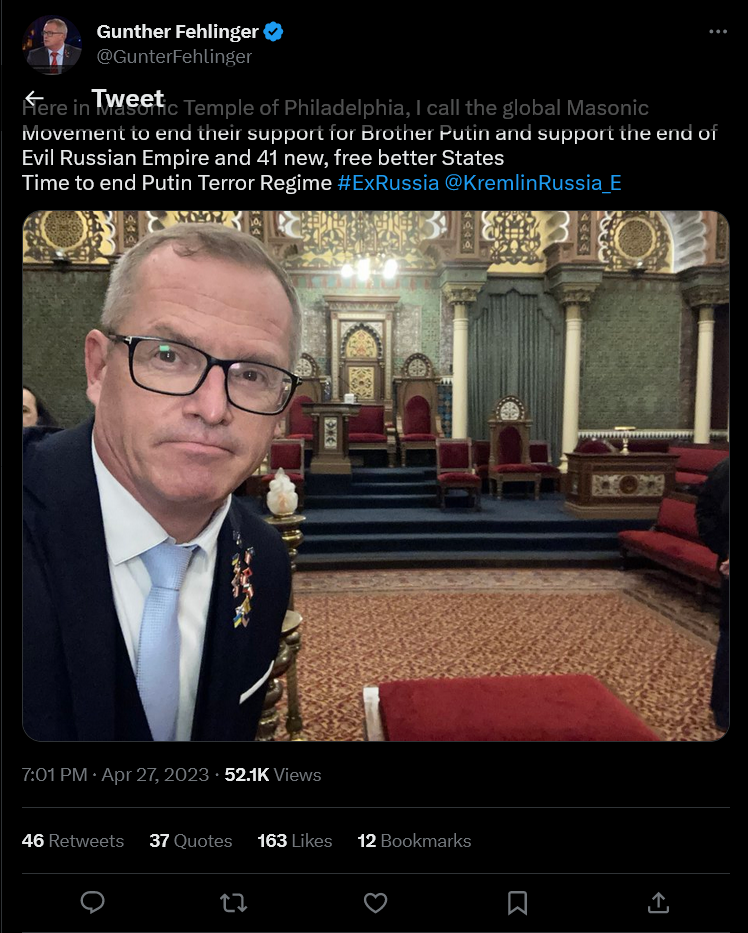The image size is (748, 933).
Task: Click the reply speech bubble icon
Action: pyautogui.click(x=92, y=903)
